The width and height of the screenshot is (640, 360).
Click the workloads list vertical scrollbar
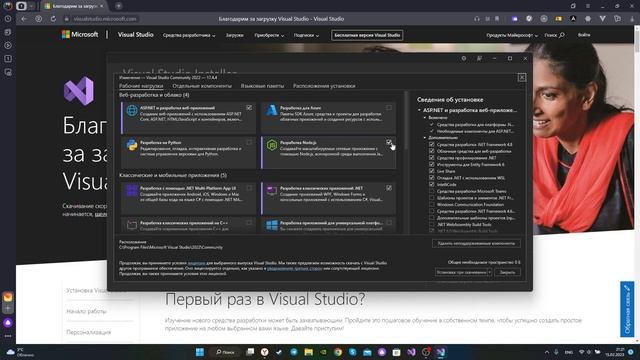406,120
